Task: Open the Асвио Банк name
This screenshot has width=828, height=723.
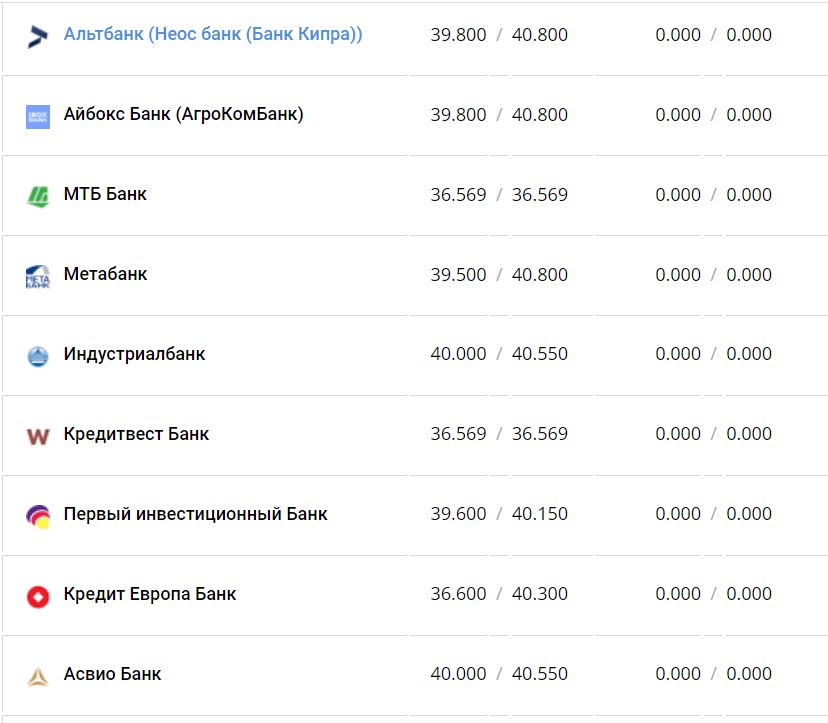Action: pos(112,674)
